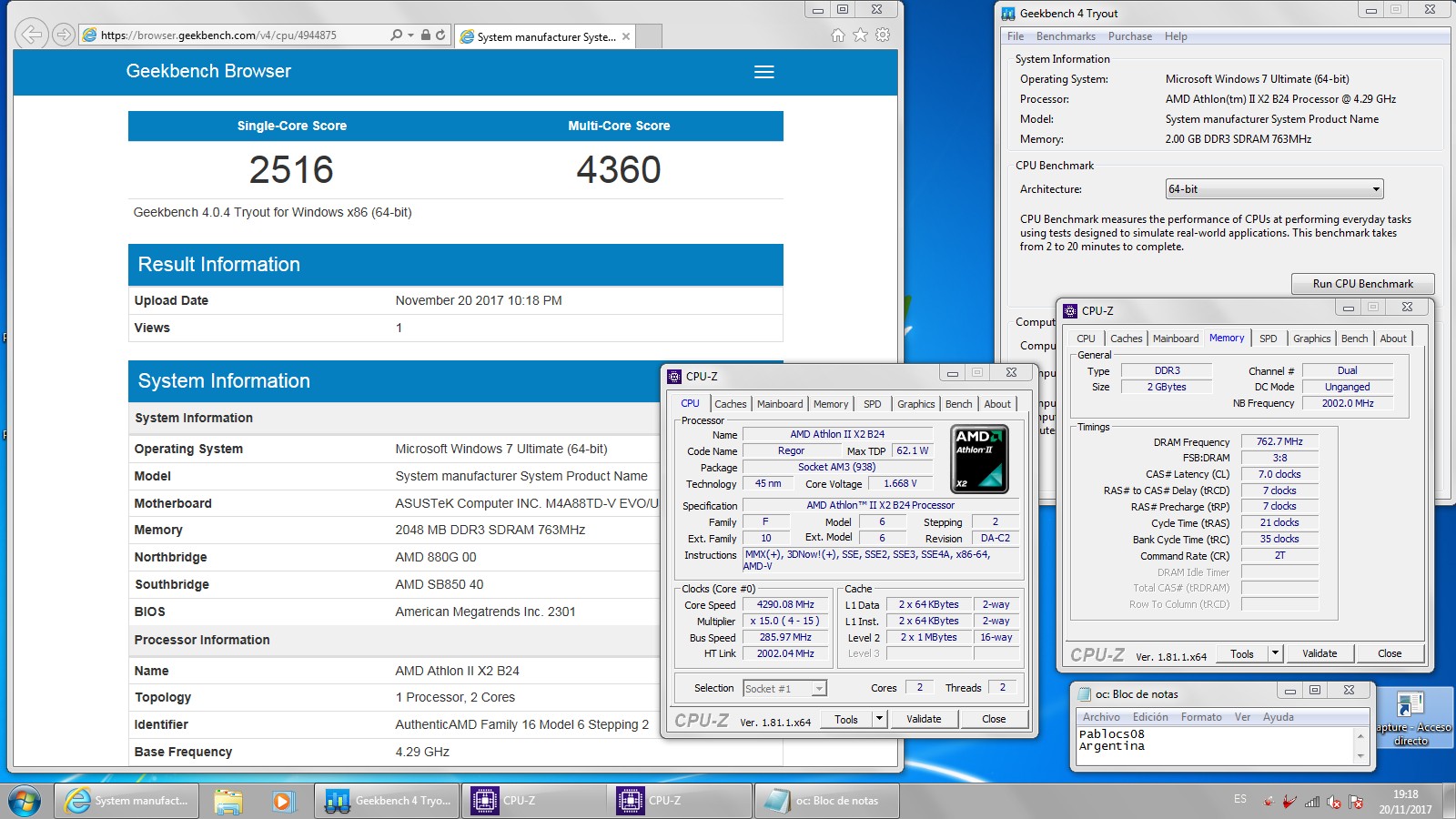1456x819 pixels.
Task: Click the ES language indicator
Action: pos(1240,799)
